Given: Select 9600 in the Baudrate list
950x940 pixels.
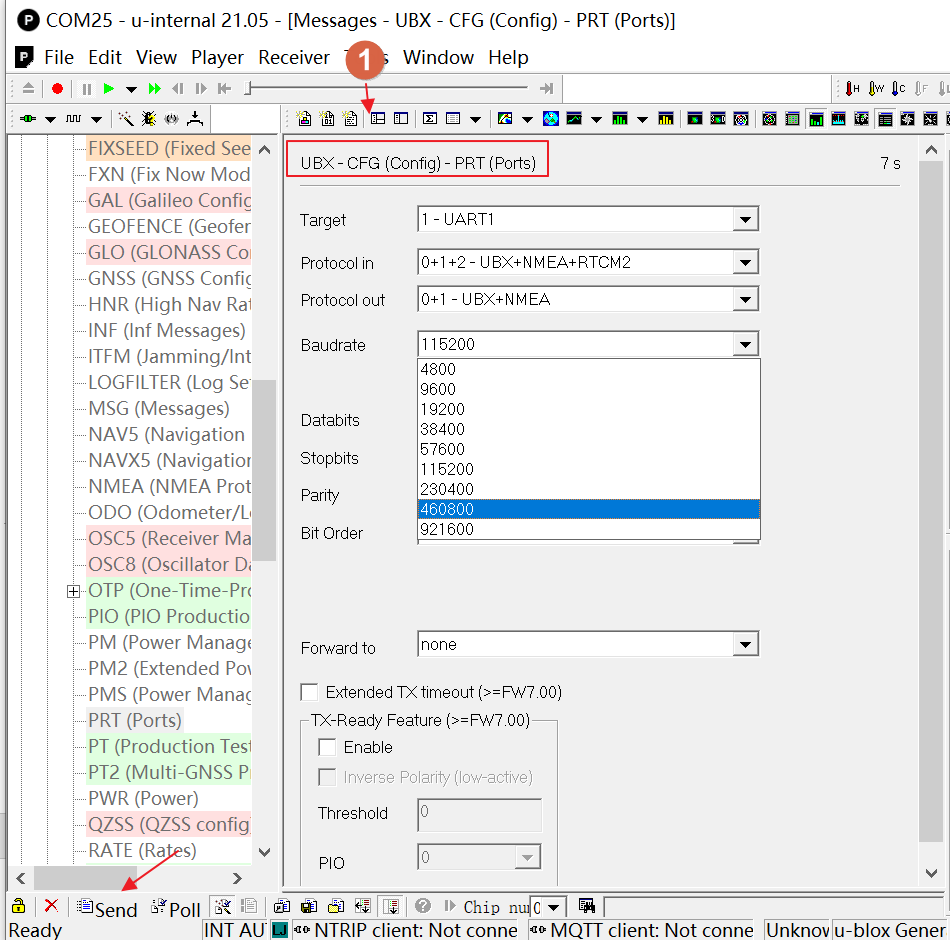Looking at the screenshot, I should point(588,389).
